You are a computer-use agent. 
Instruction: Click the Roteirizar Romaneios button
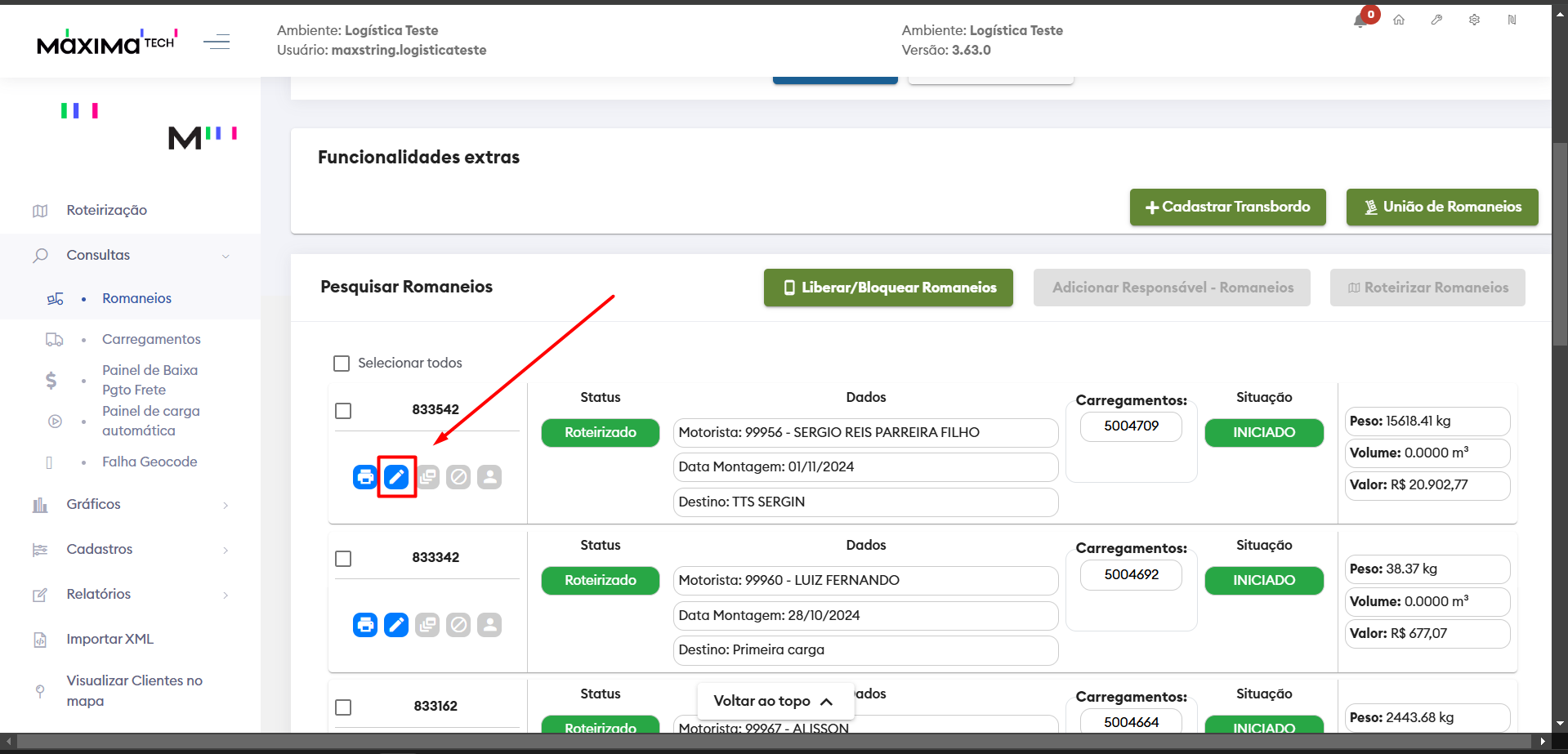coord(1427,288)
